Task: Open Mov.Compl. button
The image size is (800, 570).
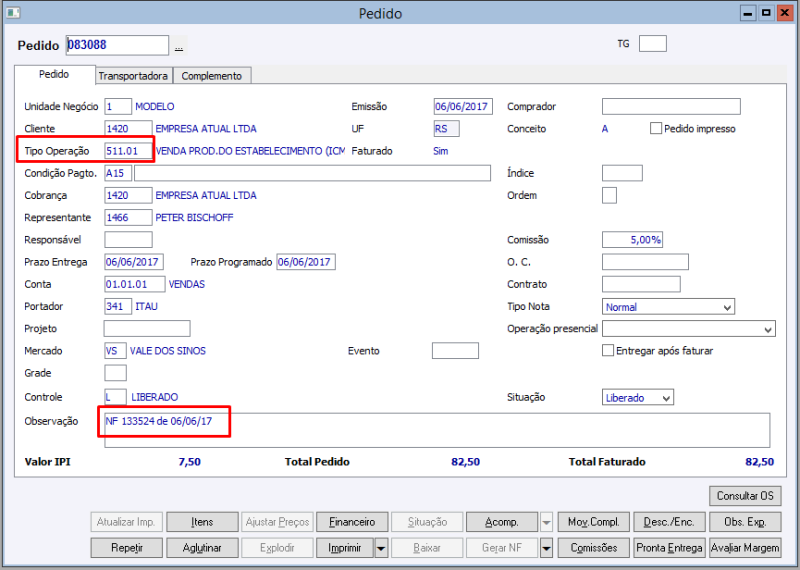Action: click(594, 522)
